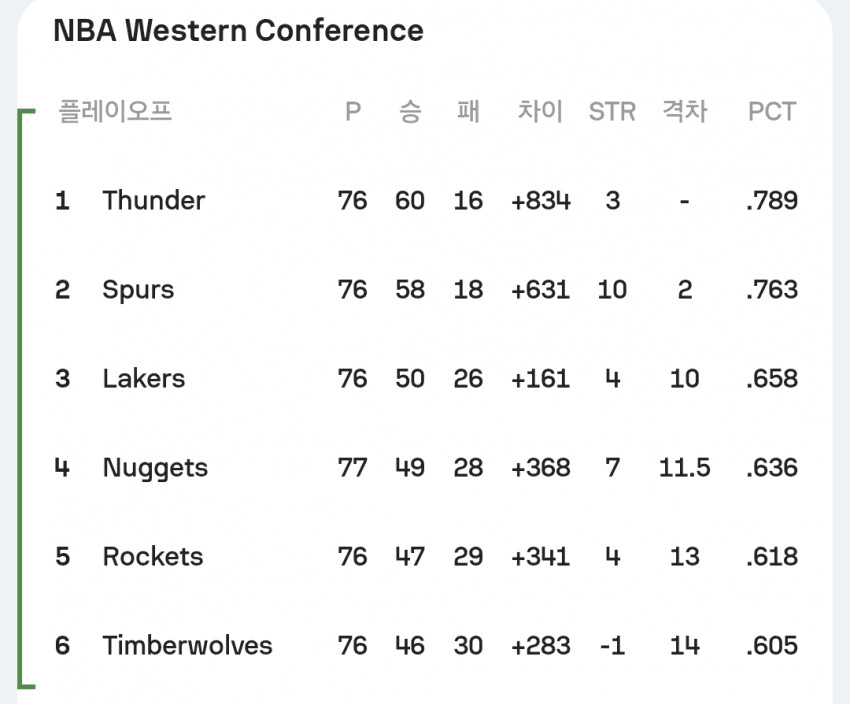Open the Spurs team page
The width and height of the screenshot is (850, 704).
pyautogui.click(x=138, y=290)
